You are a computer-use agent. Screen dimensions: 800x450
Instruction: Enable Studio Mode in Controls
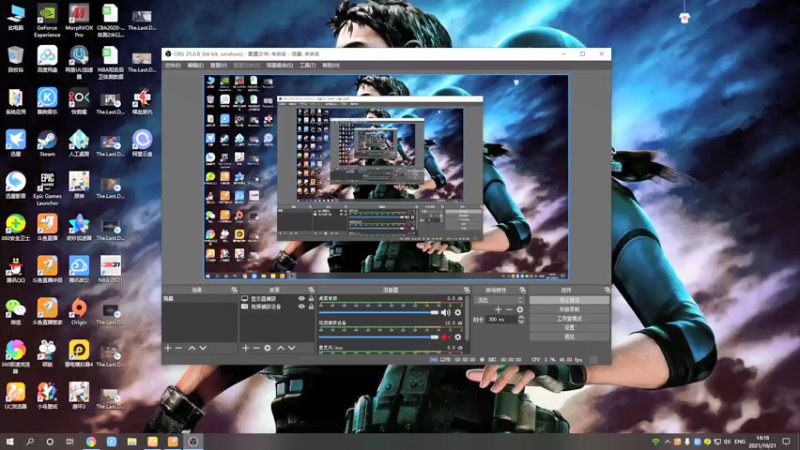pyautogui.click(x=569, y=318)
